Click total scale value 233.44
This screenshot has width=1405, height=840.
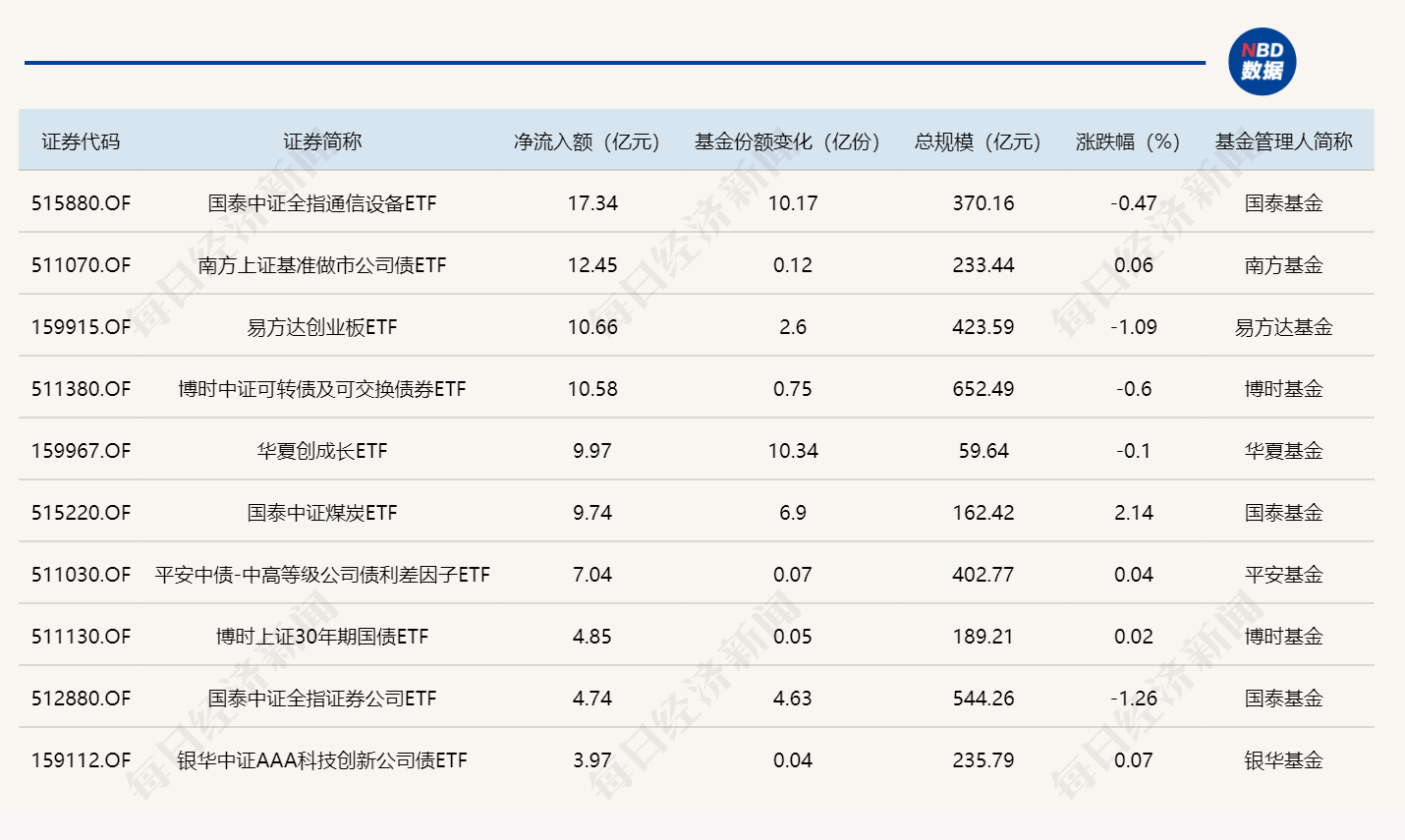click(x=983, y=265)
